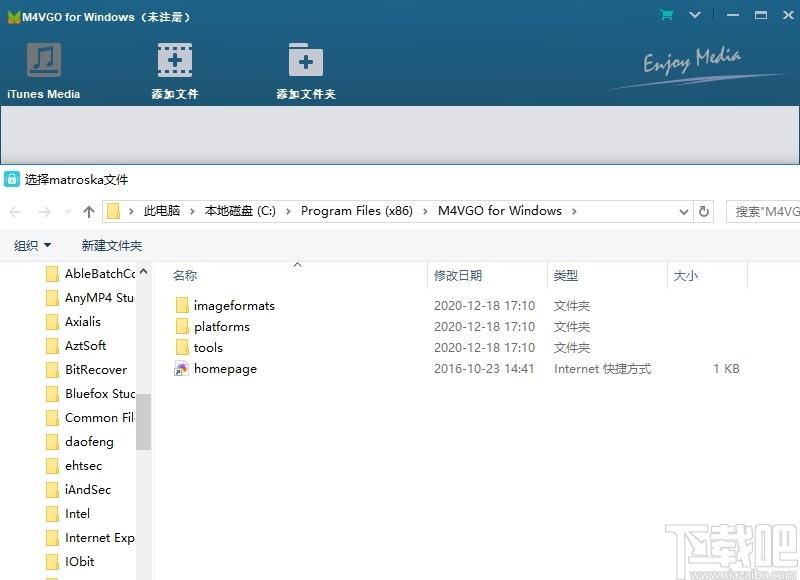Click the platforms folder icon
Screen dimensions: 800x580
click(x=182, y=326)
